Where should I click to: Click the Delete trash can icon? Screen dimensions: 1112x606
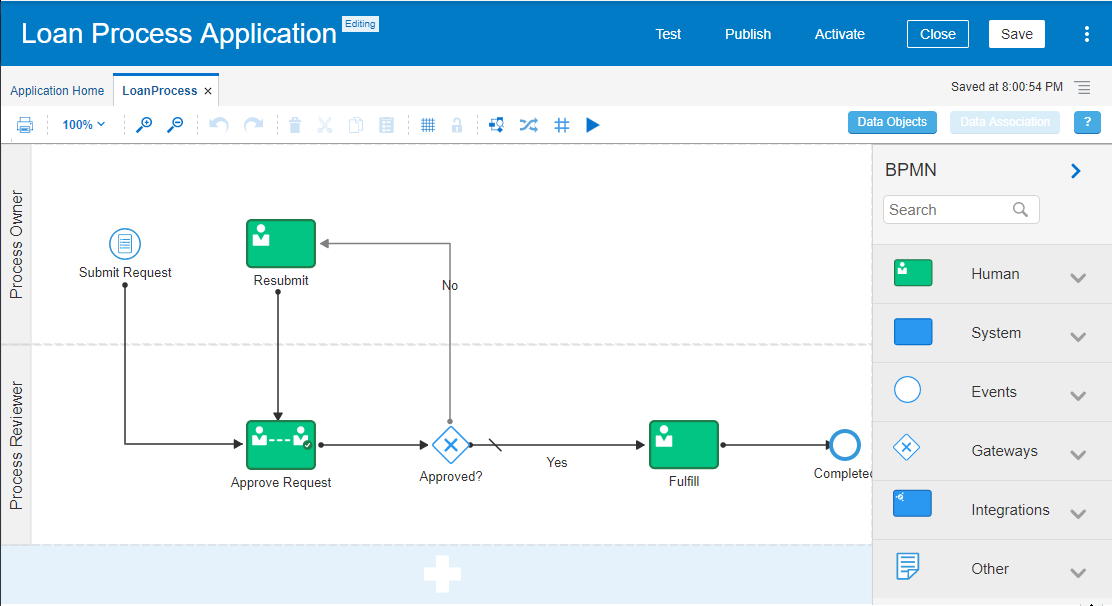pyautogui.click(x=295, y=125)
